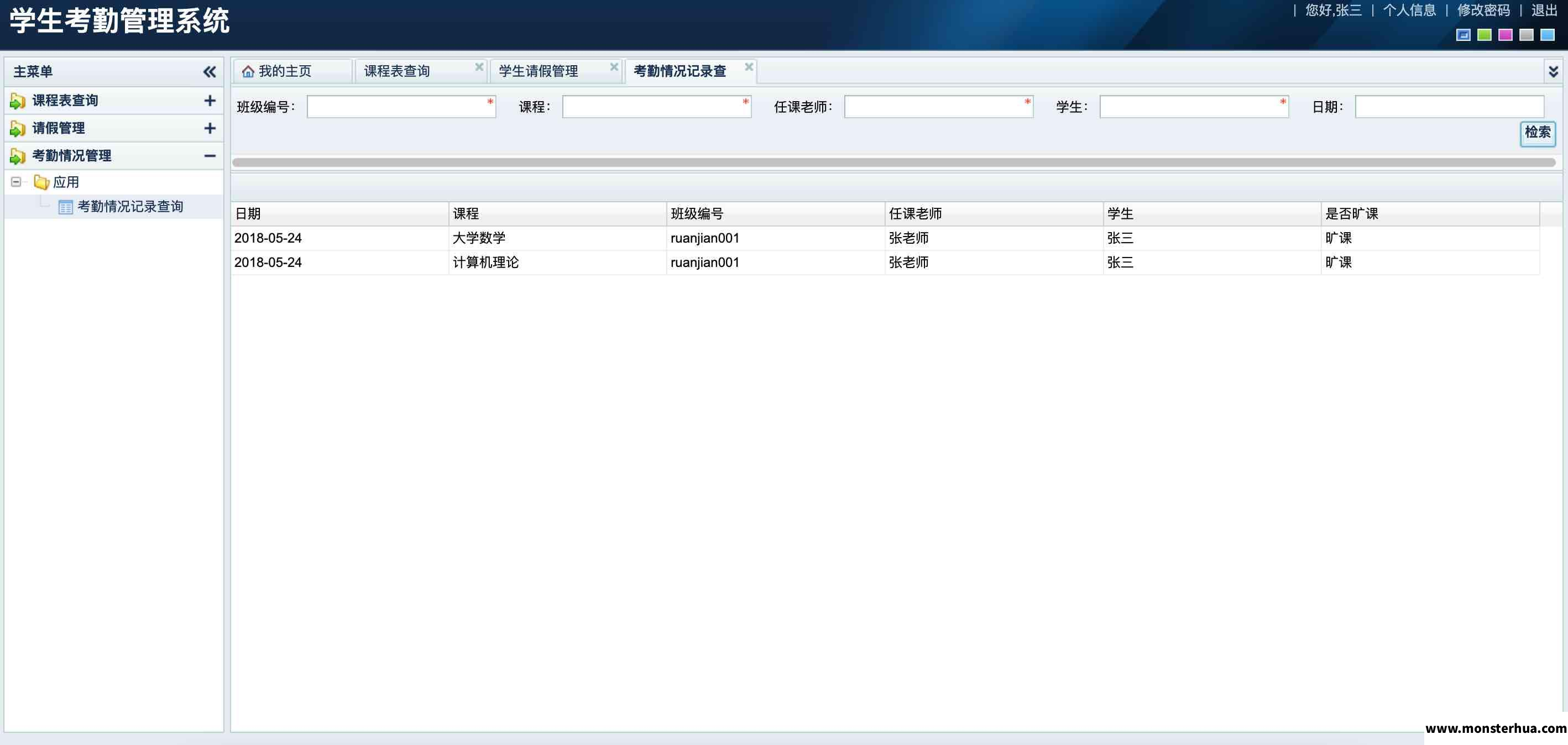The height and width of the screenshot is (745, 1568).
Task: Choose the light blue theme swatch
Action: [1548, 35]
